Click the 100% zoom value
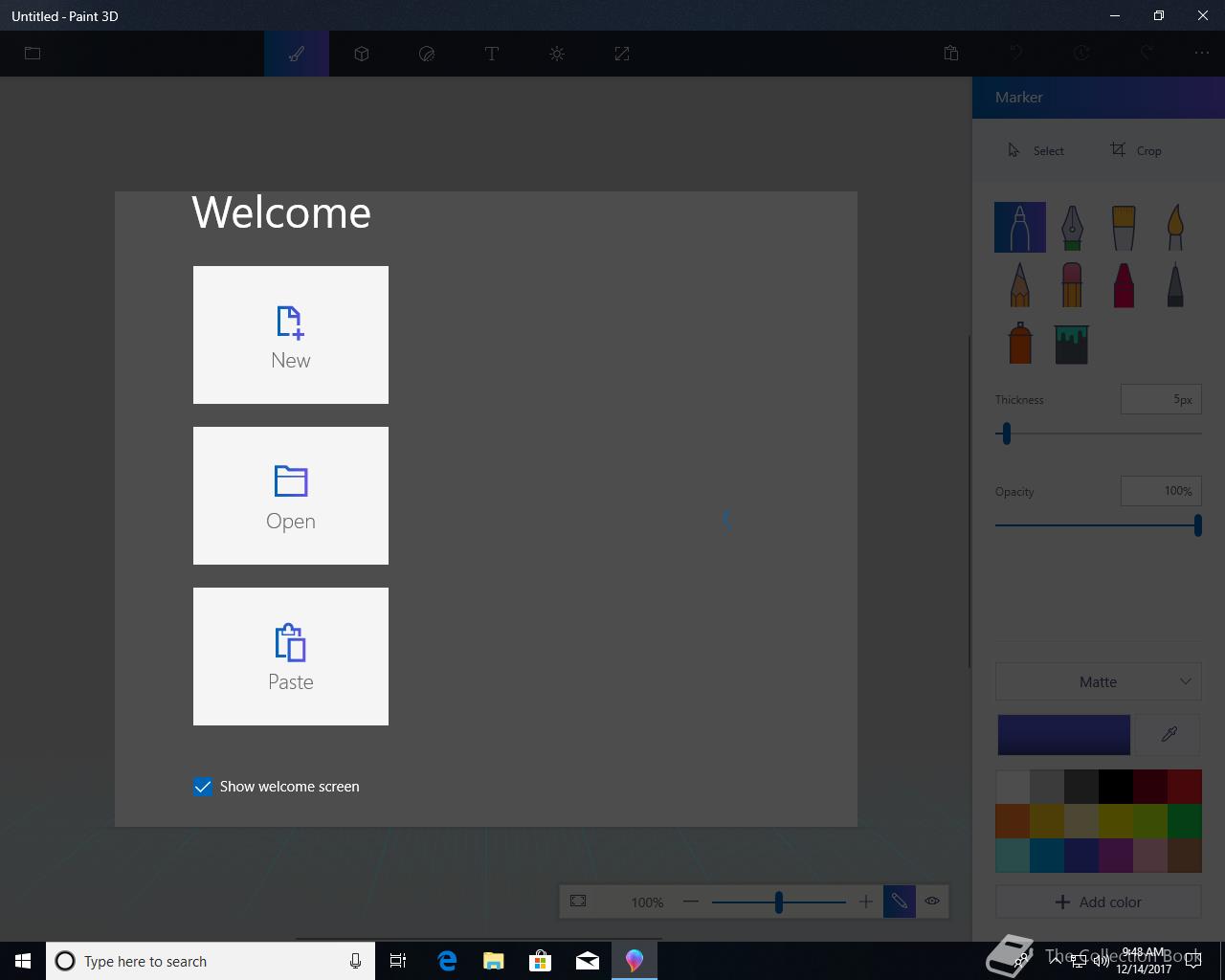The height and width of the screenshot is (980, 1225). tap(647, 902)
